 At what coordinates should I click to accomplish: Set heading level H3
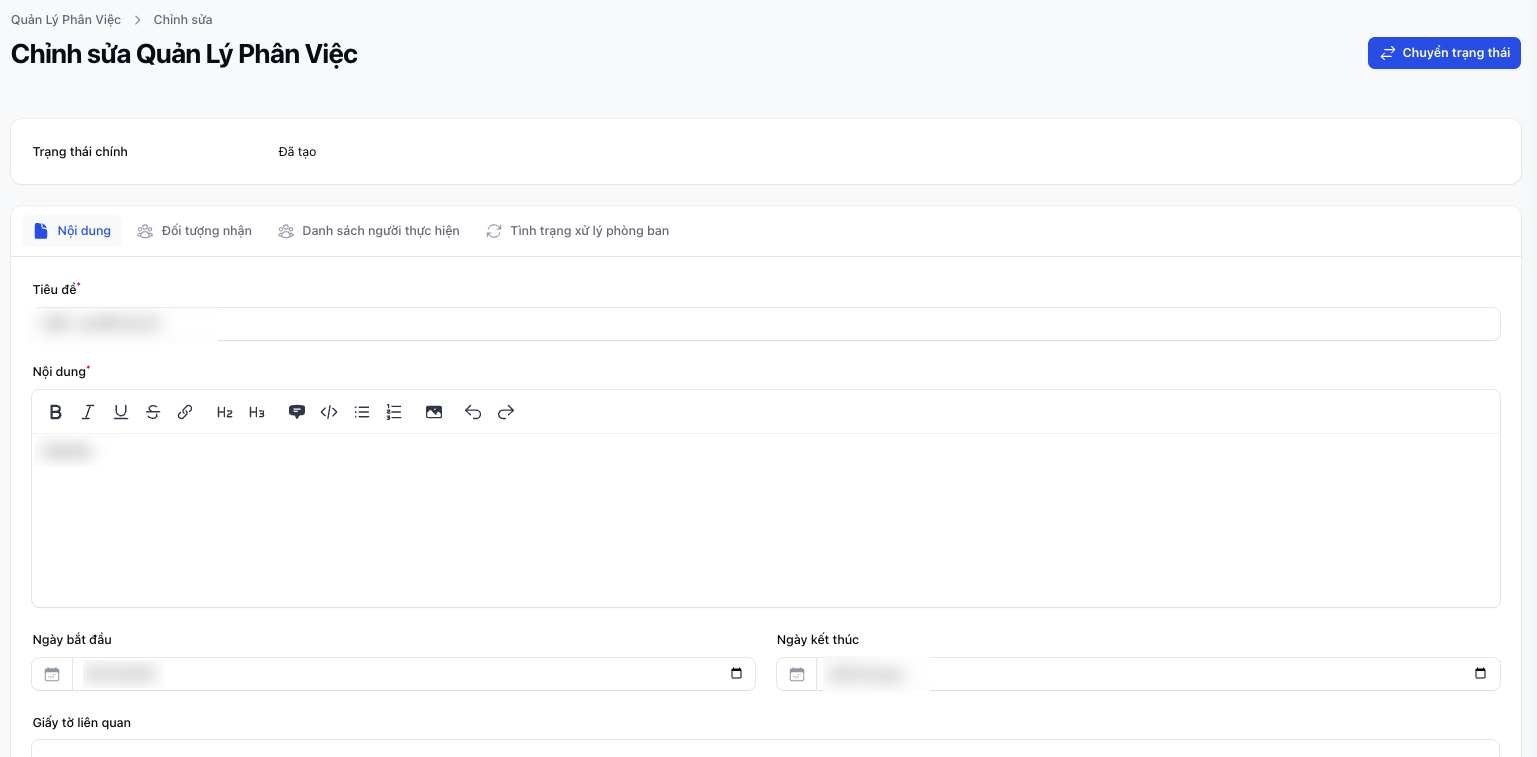point(257,412)
